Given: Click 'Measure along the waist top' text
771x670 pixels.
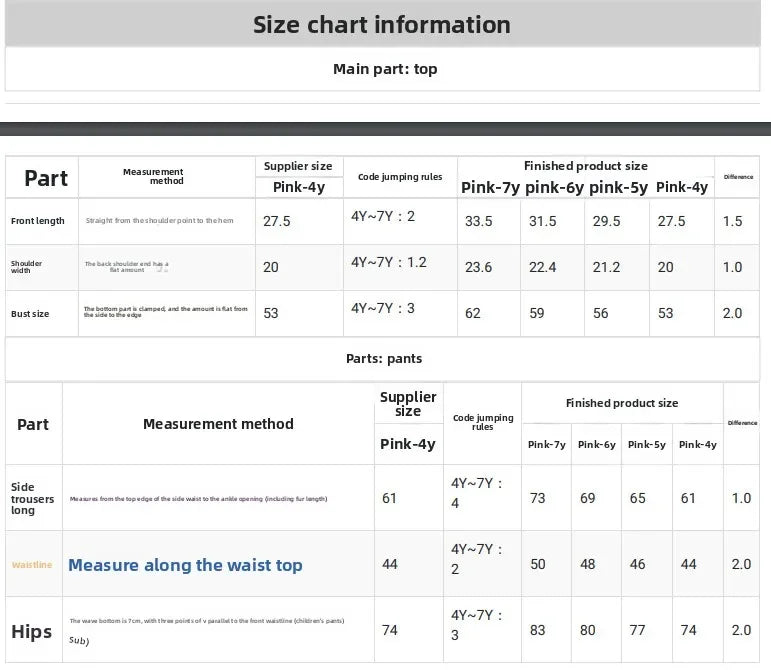Looking at the screenshot, I should click(x=185, y=565).
